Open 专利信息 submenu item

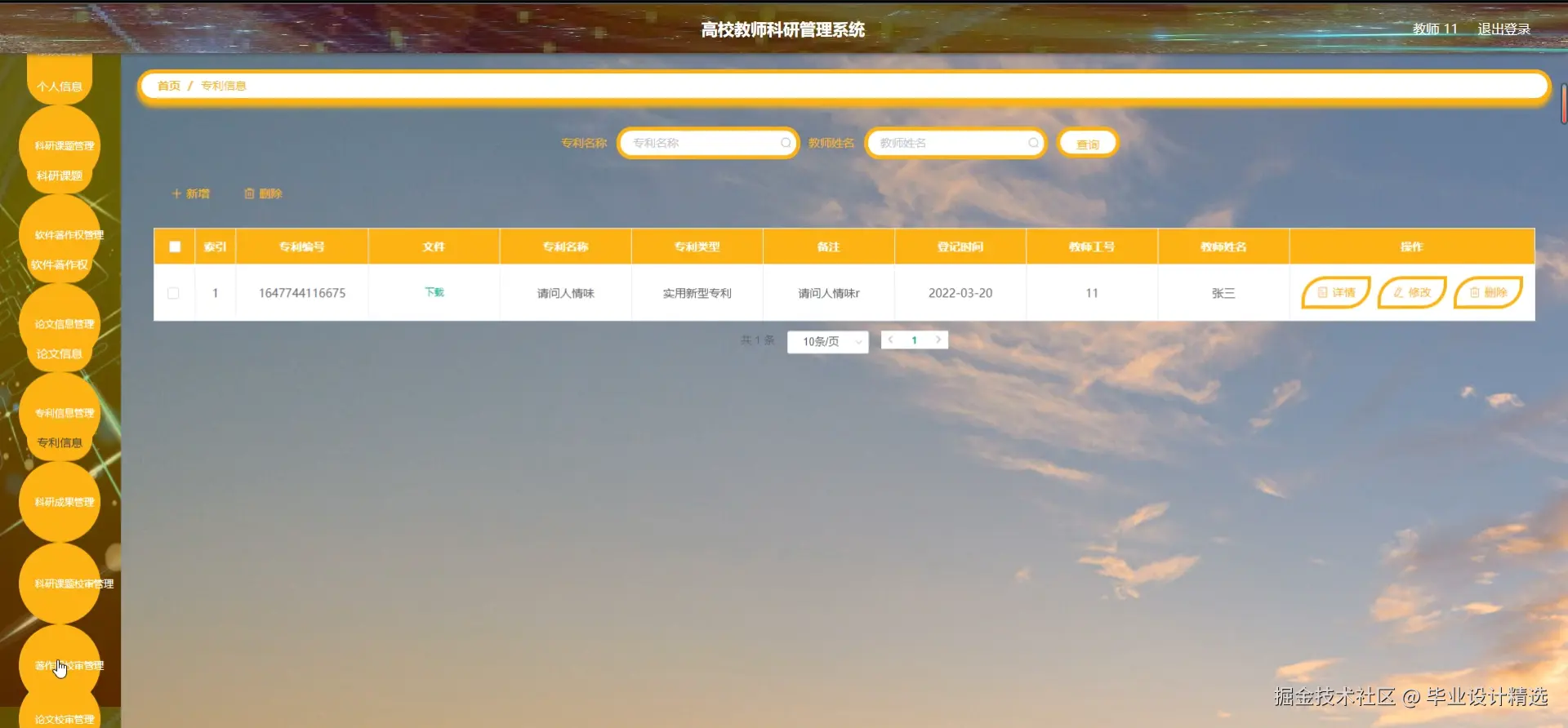[60, 442]
